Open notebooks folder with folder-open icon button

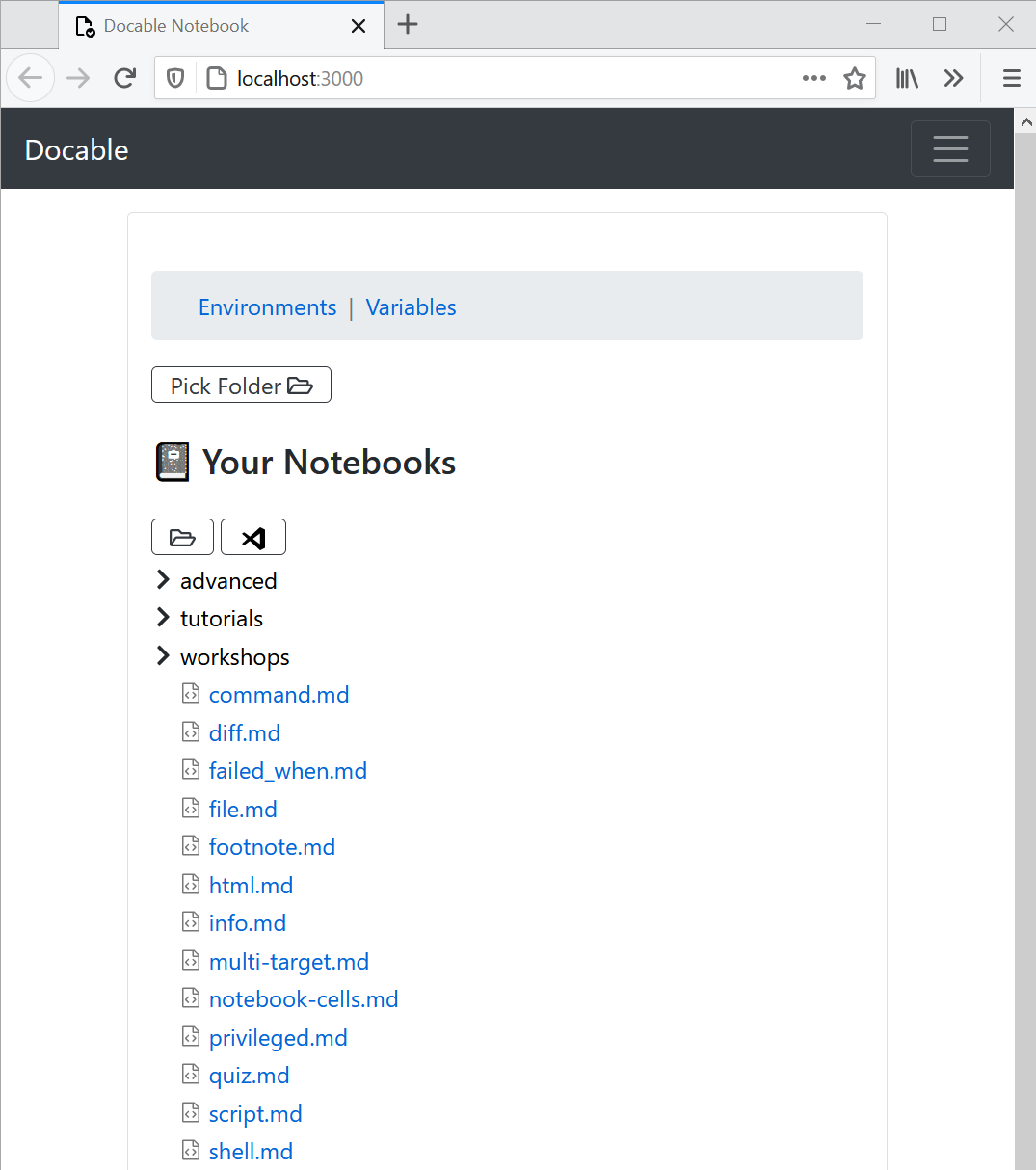(182, 537)
